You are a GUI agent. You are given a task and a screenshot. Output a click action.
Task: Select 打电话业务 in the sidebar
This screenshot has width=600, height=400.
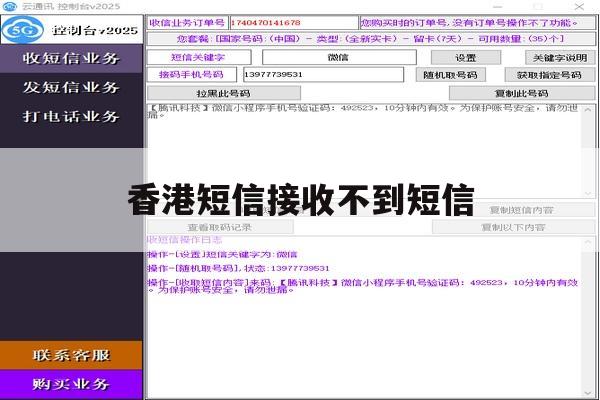tap(71, 116)
